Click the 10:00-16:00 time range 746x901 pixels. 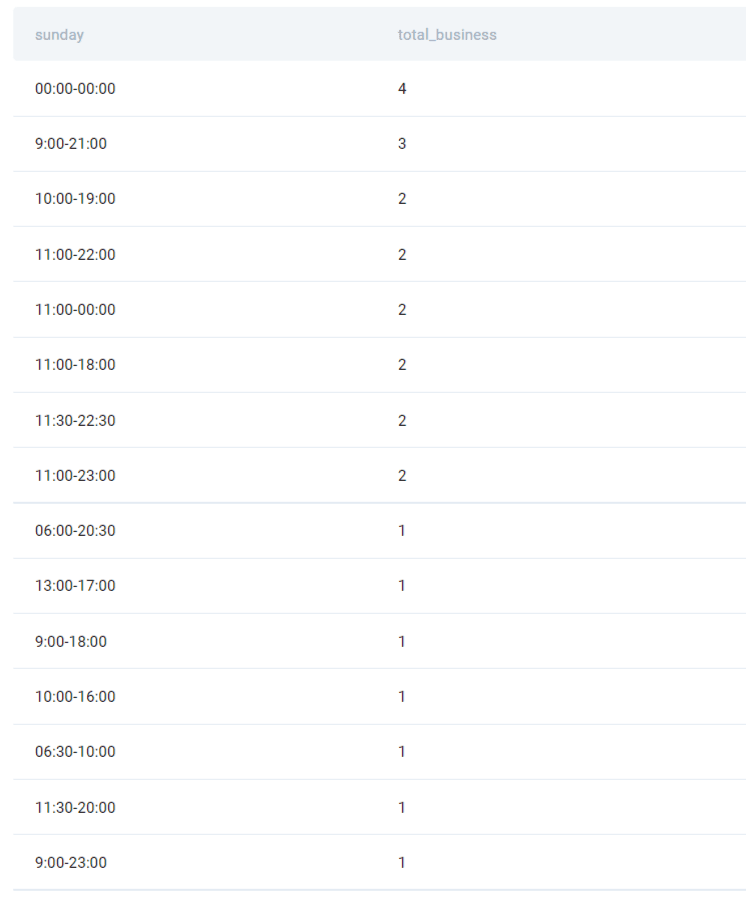pyautogui.click(x=75, y=697)
